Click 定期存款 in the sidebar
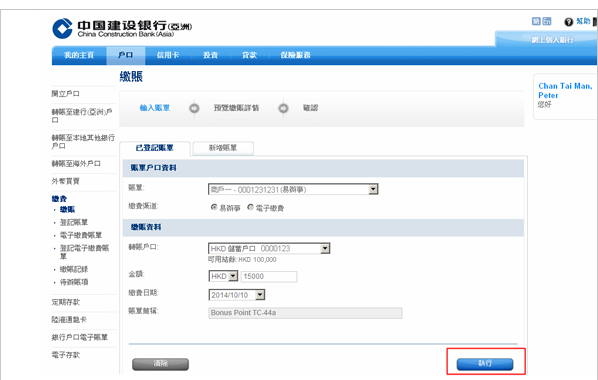This screenshot has height=380, width=598. tap(66, 302)
